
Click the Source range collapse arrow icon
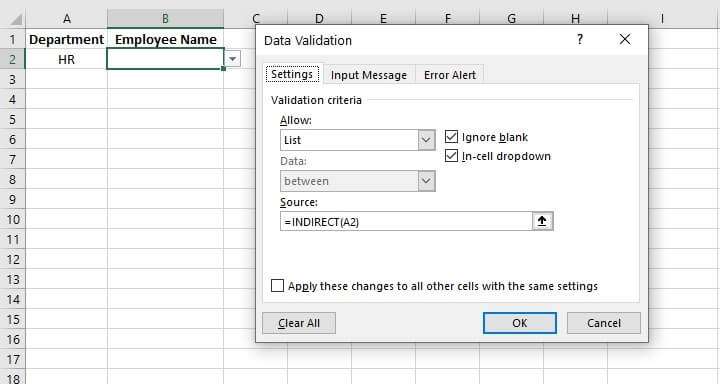click(542, 221)
